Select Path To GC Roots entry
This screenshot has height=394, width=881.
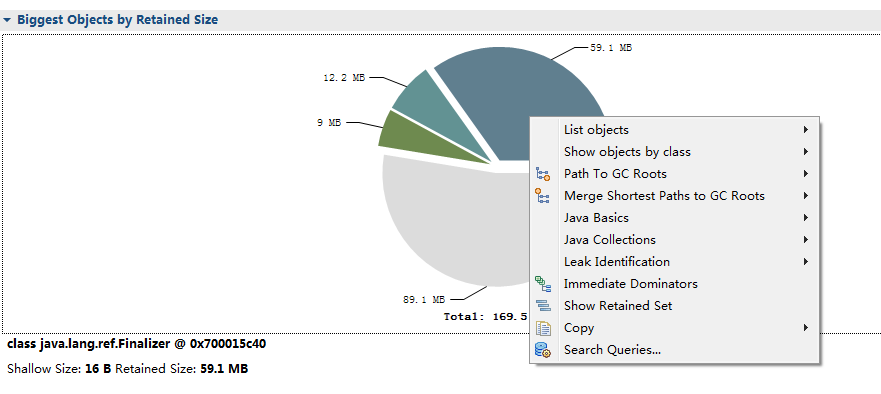pyautogui.click(x=674, y=174)
